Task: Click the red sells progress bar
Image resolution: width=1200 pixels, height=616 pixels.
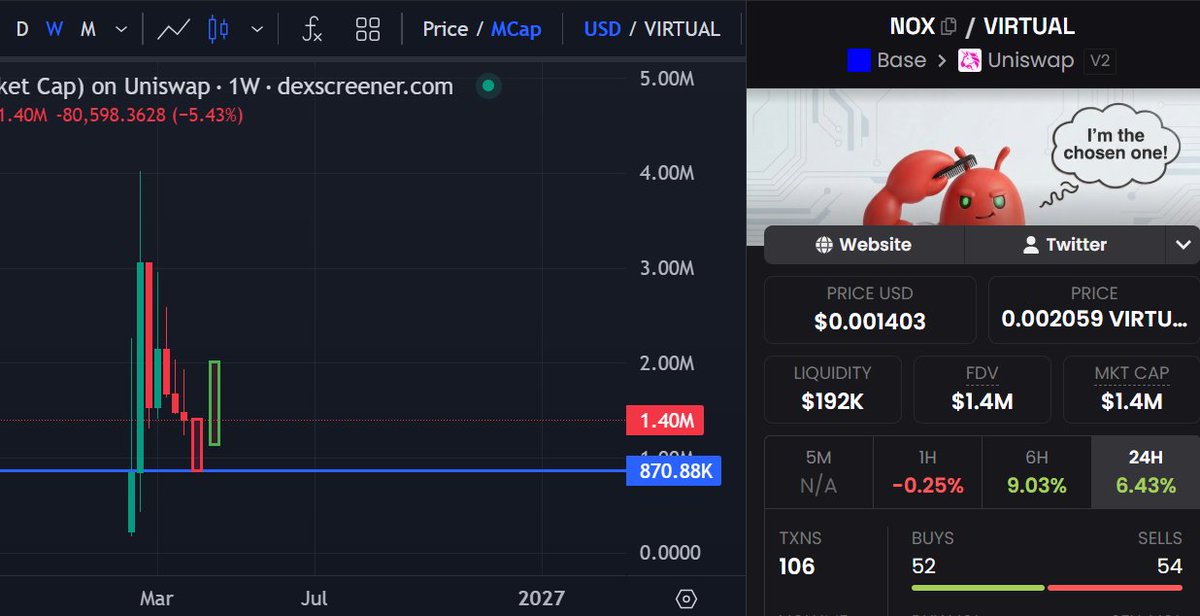Action: point(1115,588)
